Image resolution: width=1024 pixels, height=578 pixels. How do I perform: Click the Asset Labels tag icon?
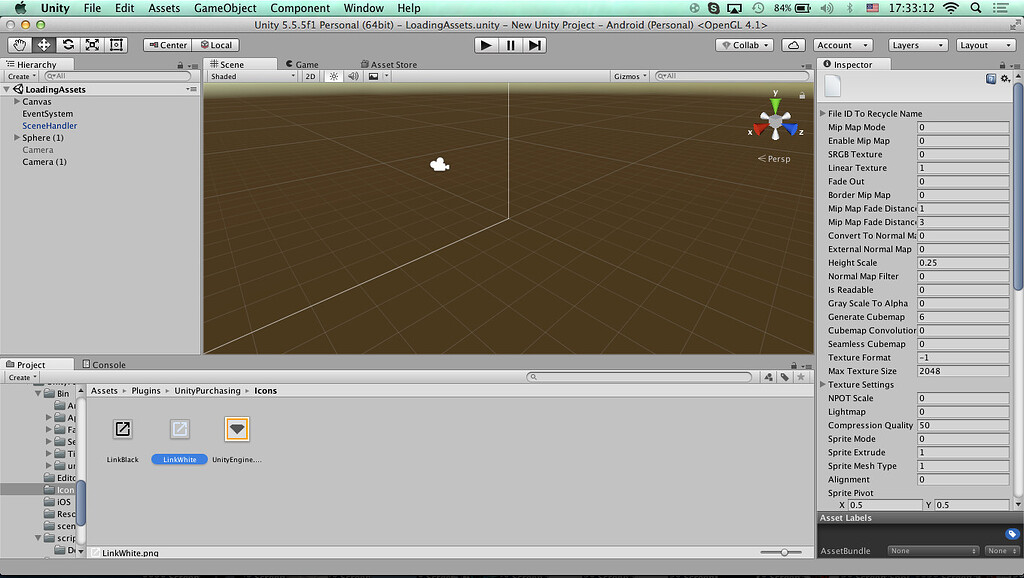1011,534
